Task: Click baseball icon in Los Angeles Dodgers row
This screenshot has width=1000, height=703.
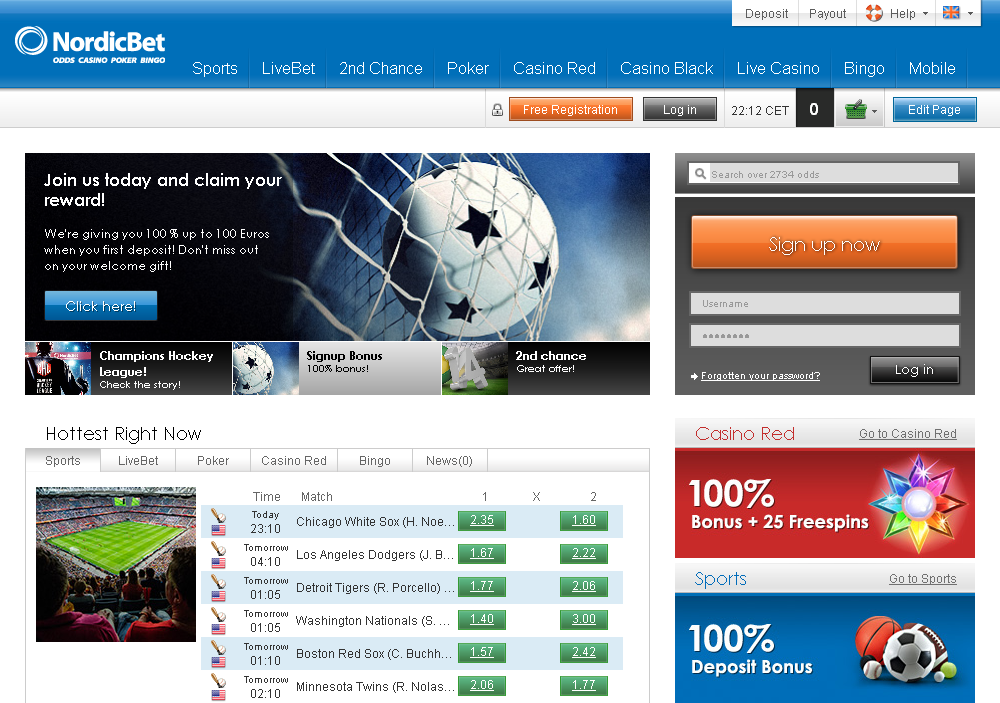Action: [x=218, y=548]
